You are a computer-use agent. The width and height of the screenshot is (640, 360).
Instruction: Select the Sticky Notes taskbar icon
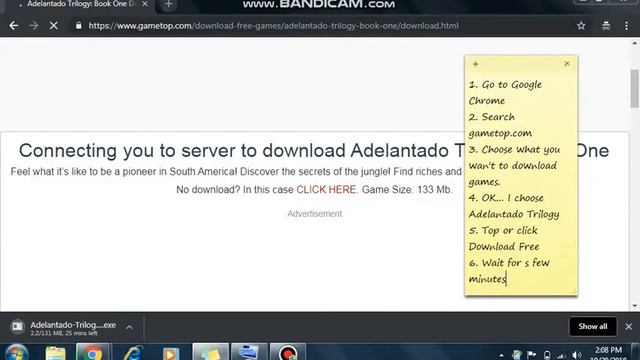pos(210,353)
